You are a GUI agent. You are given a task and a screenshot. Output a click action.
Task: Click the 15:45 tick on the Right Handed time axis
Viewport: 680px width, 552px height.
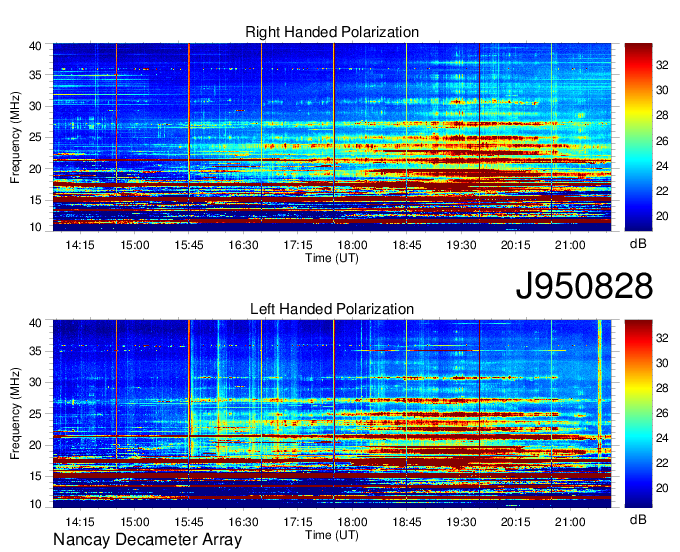pyautogui.click(x=189, y=245)
